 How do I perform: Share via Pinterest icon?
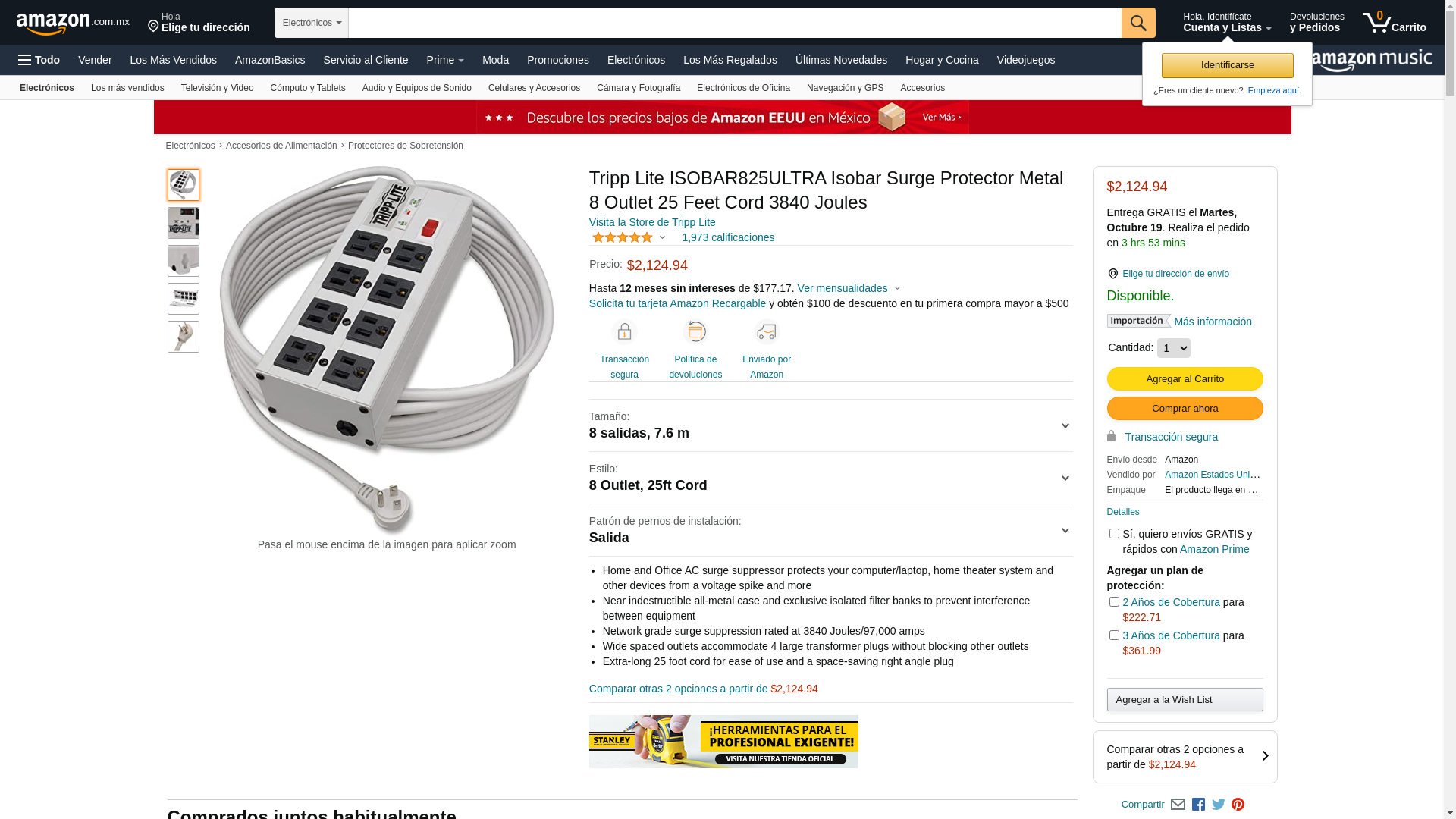[x=1238, y=805]
